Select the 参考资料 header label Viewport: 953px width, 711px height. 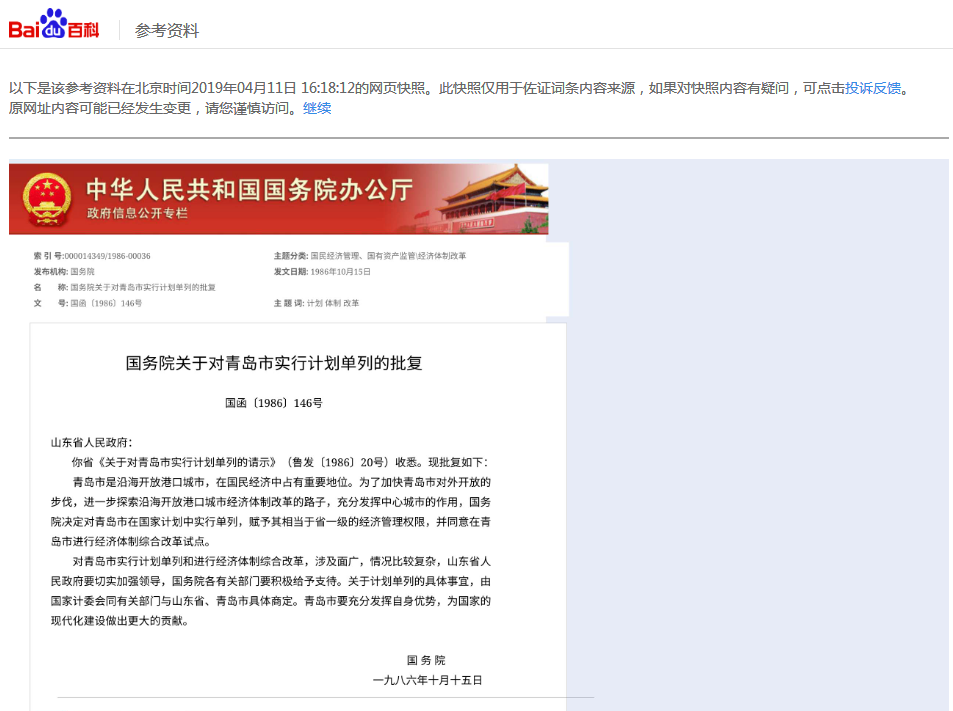pos(165,29)
